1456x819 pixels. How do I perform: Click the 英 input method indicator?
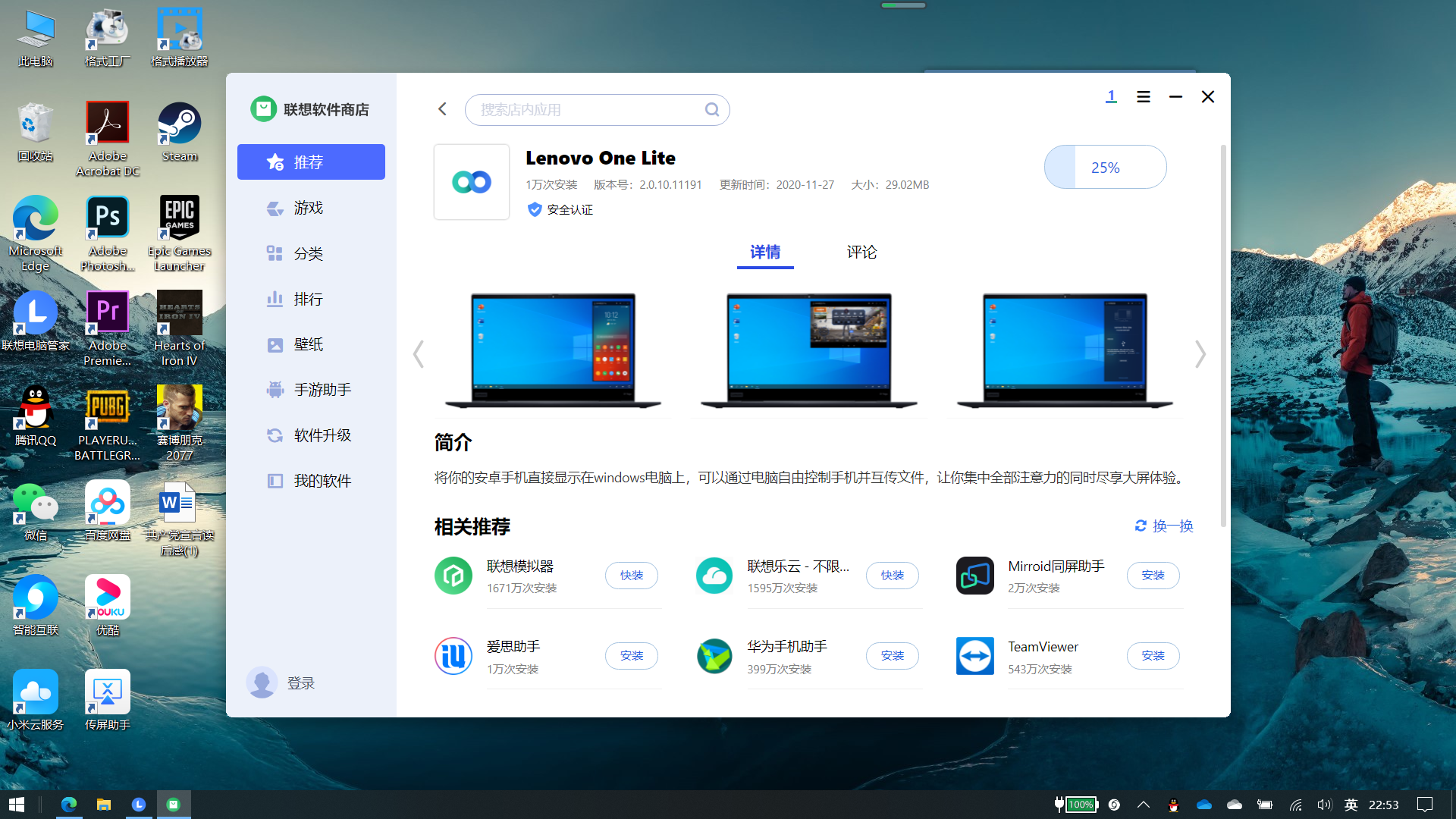point(1351,805)
